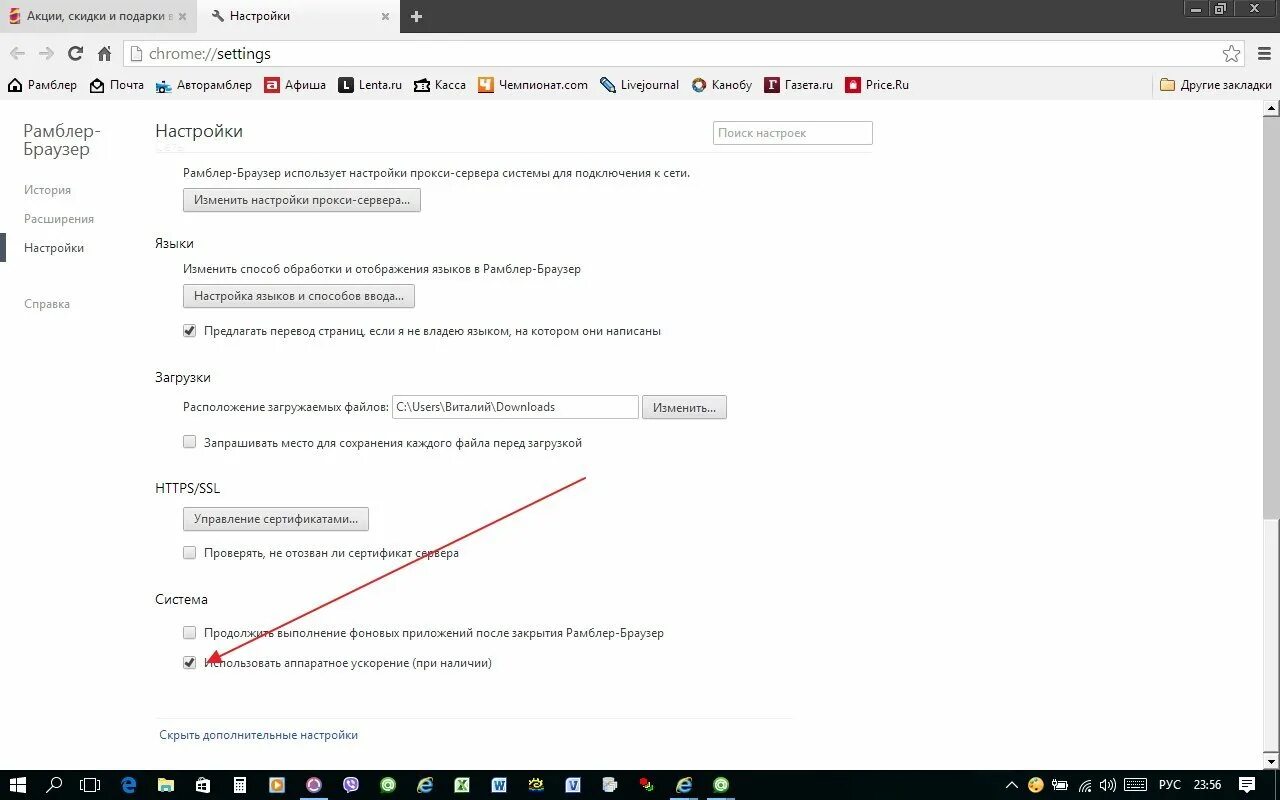Click Настройка языков и способов ввода button

point(299,296)
